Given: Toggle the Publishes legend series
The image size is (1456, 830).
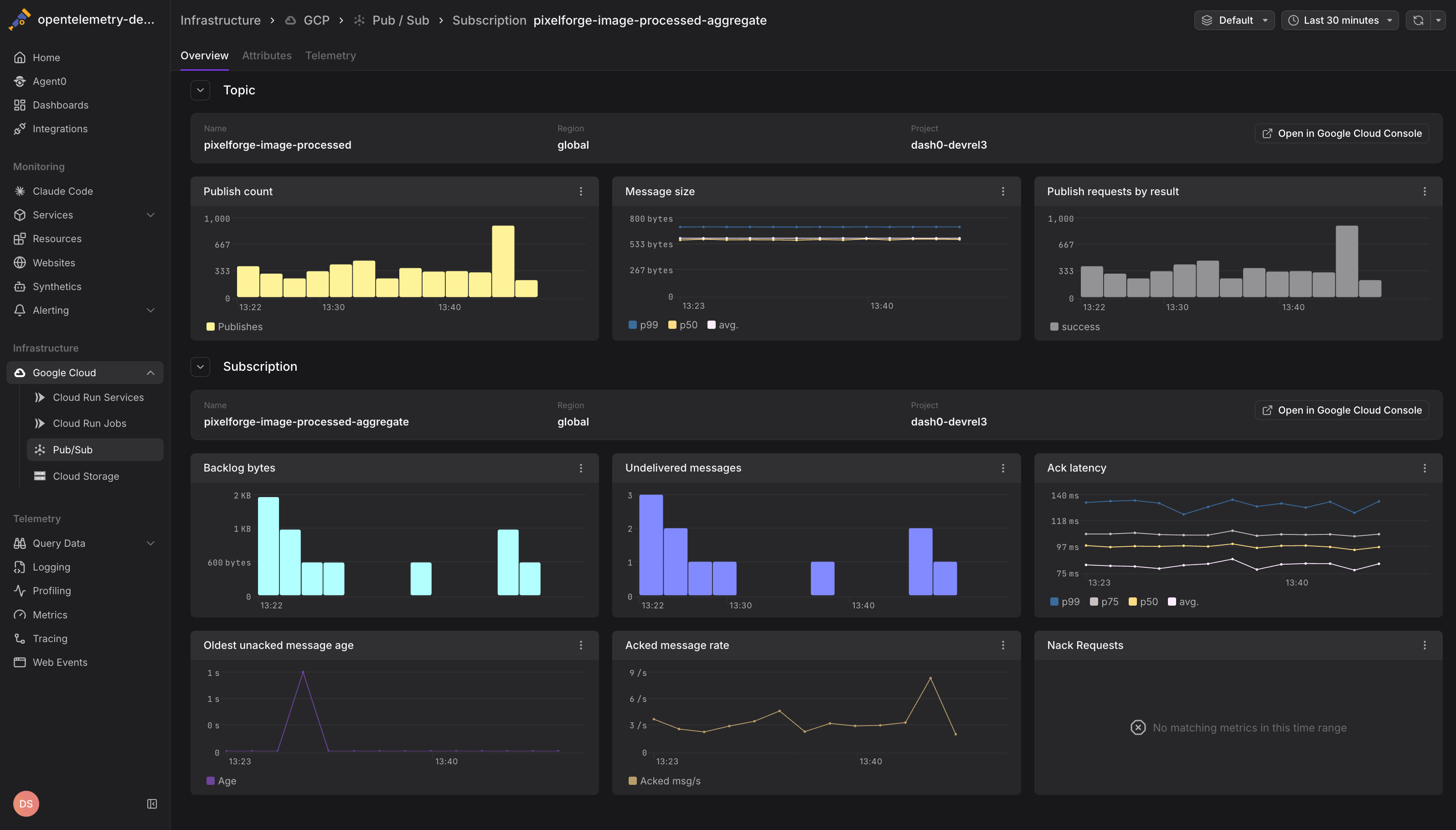Looking at the screenshot, I should click(234, 327).
